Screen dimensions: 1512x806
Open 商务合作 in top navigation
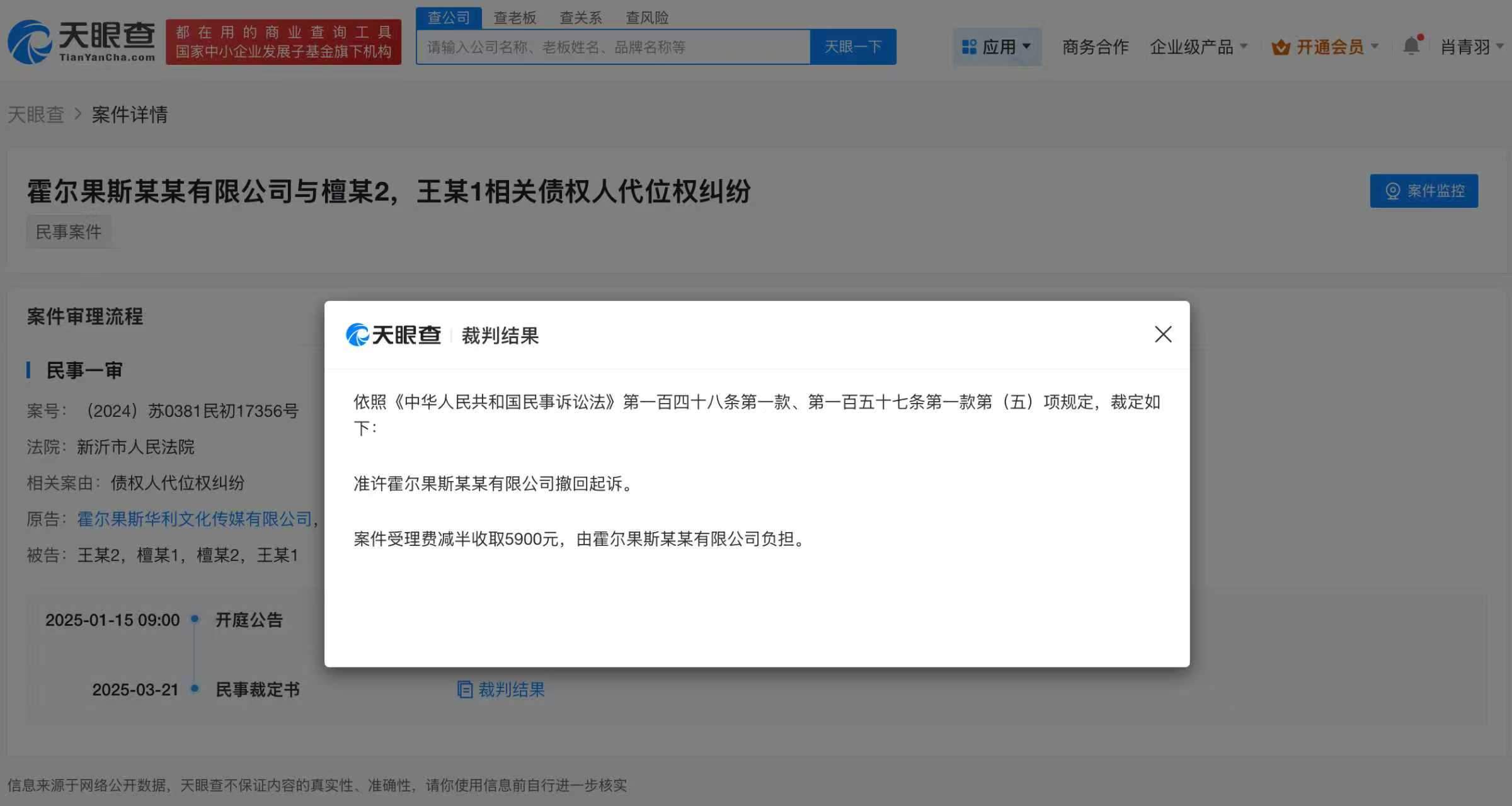pos(1095,47)
